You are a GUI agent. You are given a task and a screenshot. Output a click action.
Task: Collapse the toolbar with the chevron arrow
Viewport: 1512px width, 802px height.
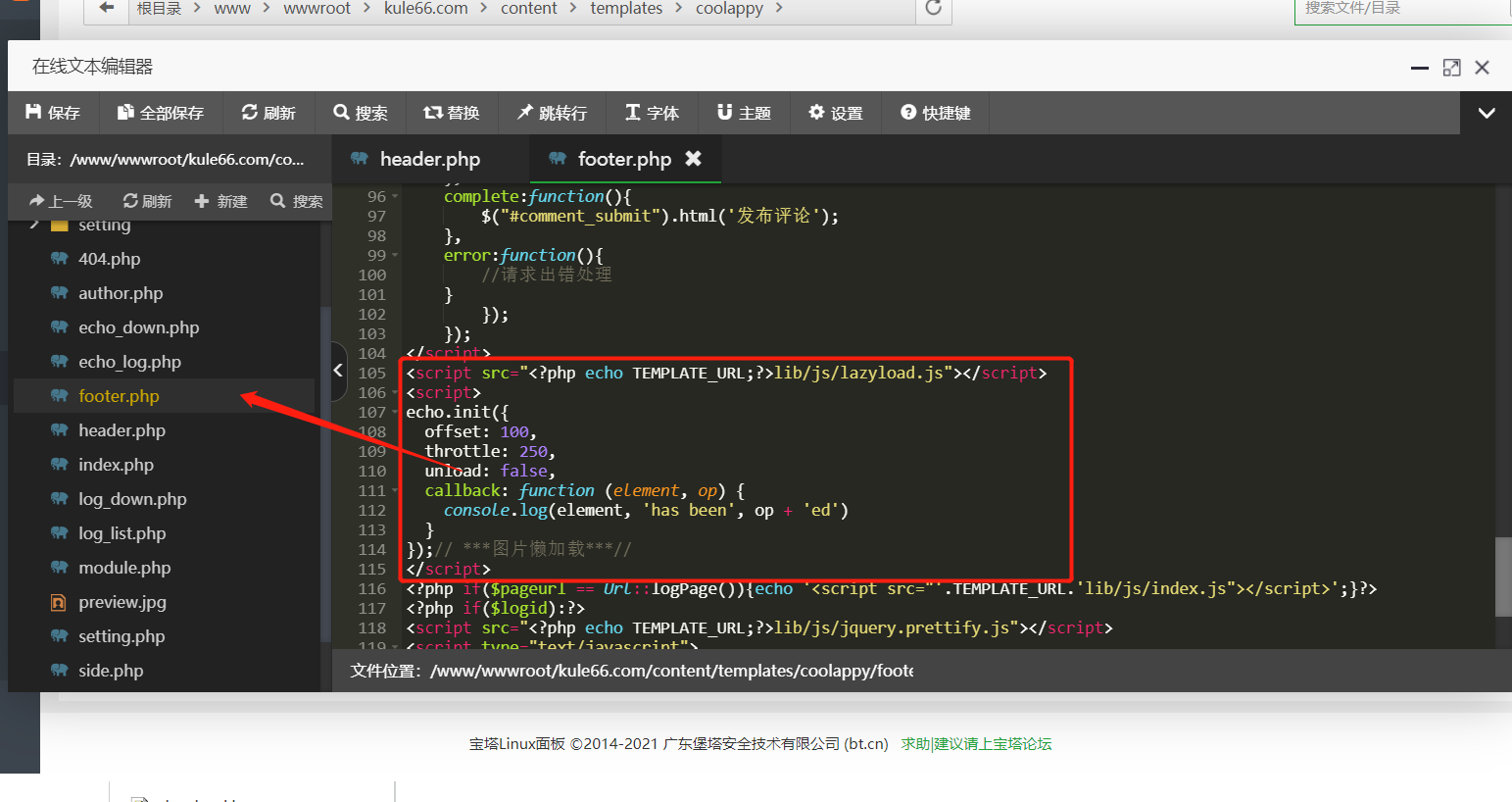1486,113
